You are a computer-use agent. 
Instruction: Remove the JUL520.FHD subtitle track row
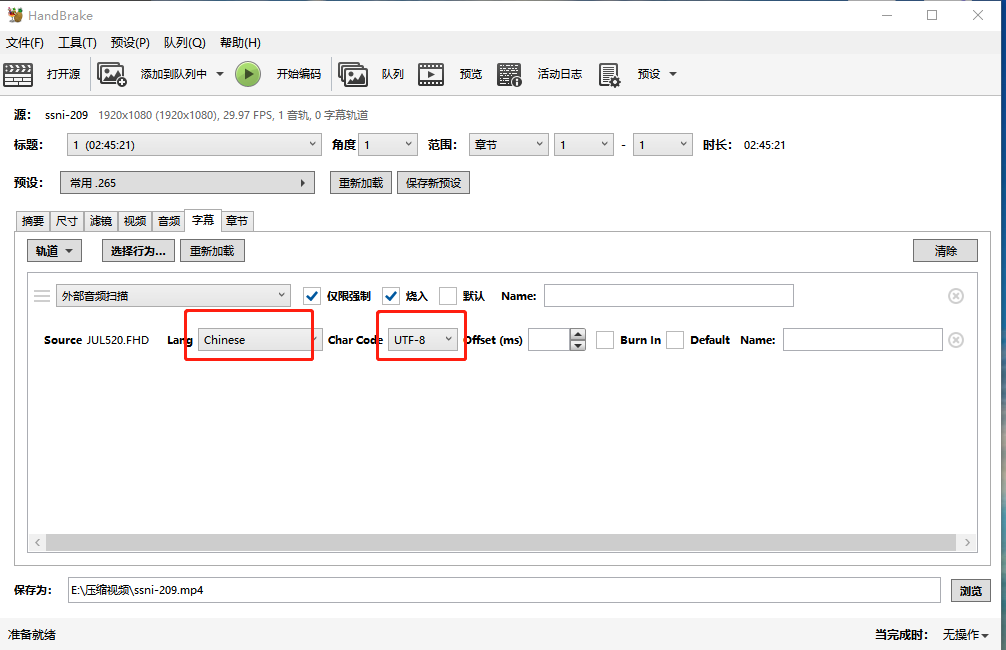[955, 340]
